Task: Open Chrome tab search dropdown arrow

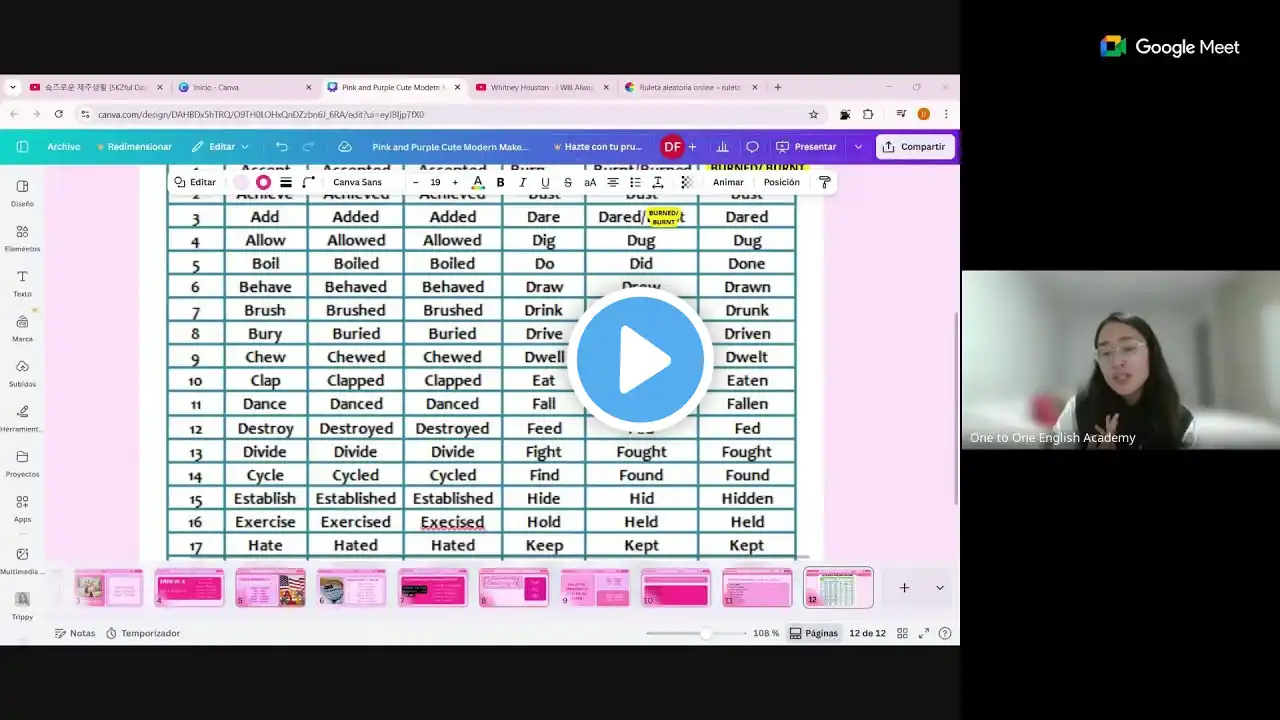Action: pyautogui.click(x=13, y=87)
